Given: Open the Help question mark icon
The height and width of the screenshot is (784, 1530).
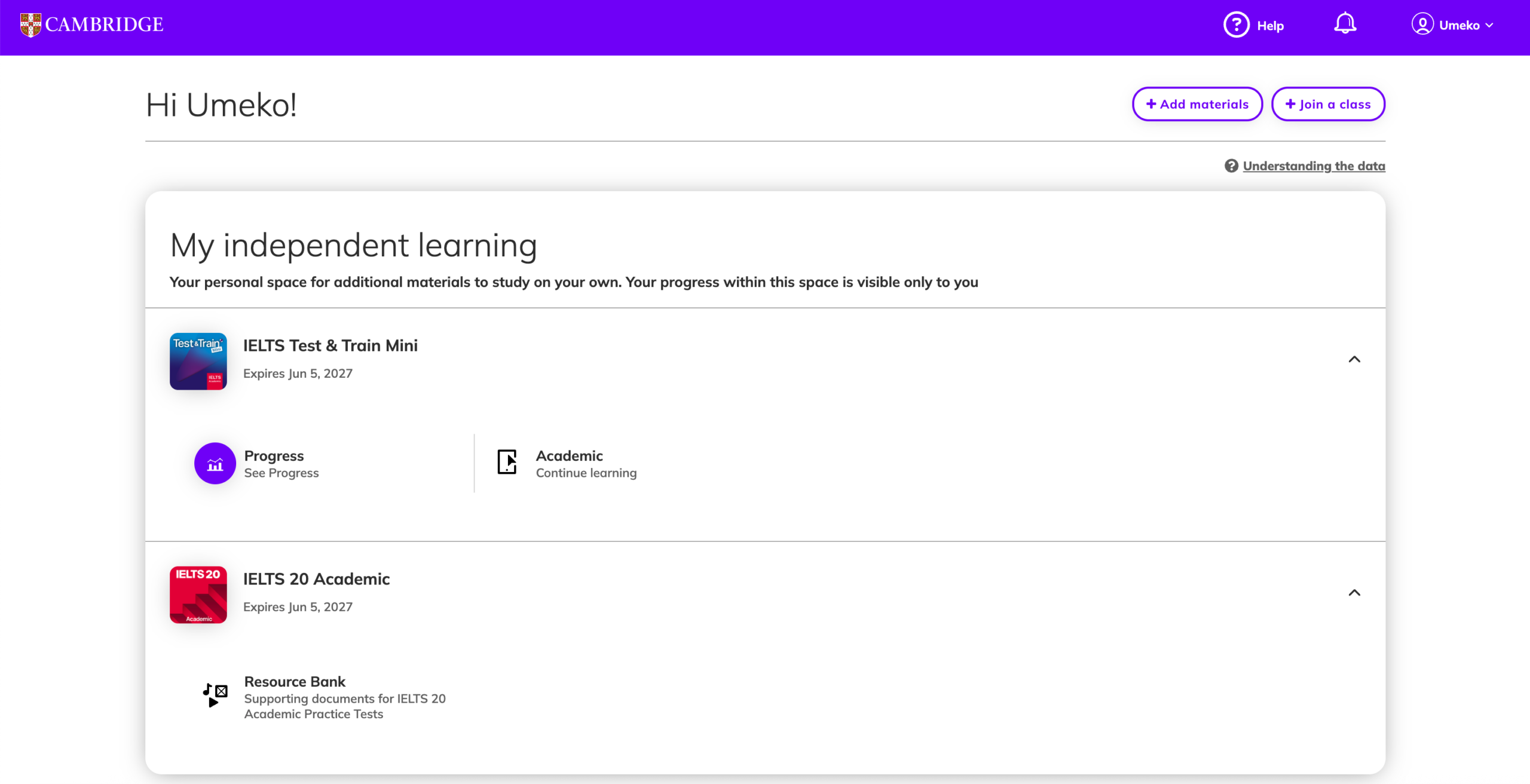Looking at the screenshot, I should [x=1236, y=25].
